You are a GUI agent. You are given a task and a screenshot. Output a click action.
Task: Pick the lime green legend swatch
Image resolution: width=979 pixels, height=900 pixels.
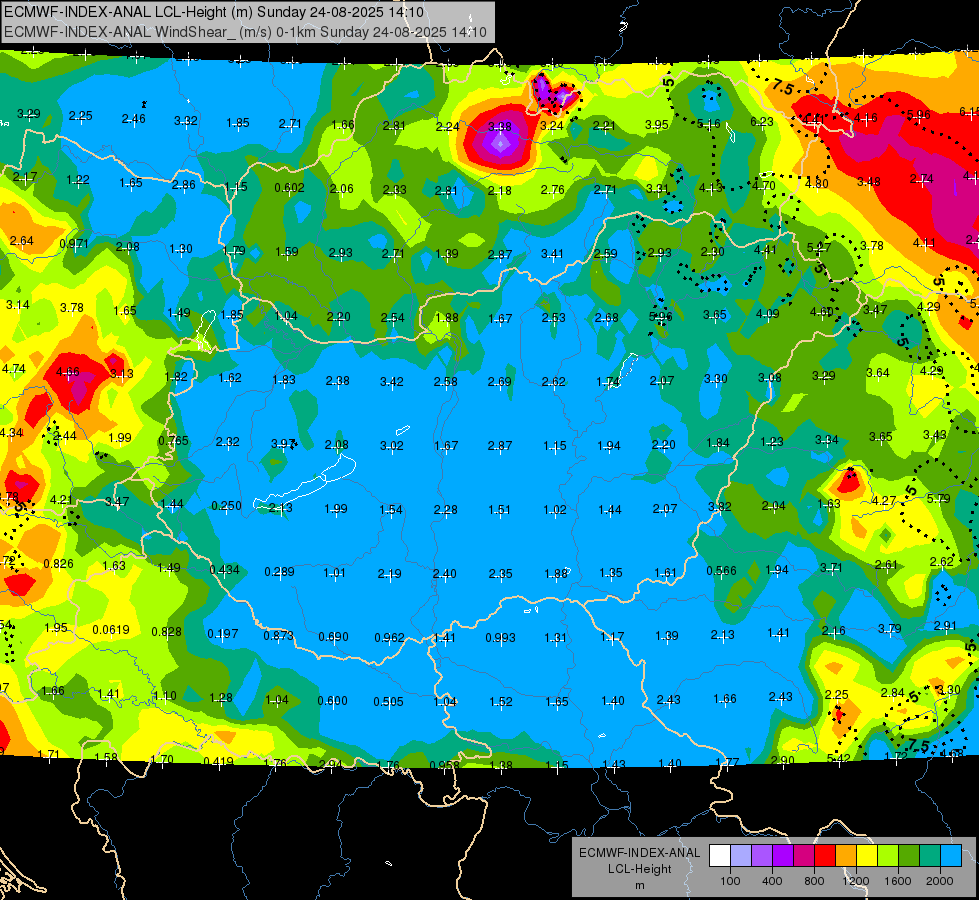click(888, 855)
